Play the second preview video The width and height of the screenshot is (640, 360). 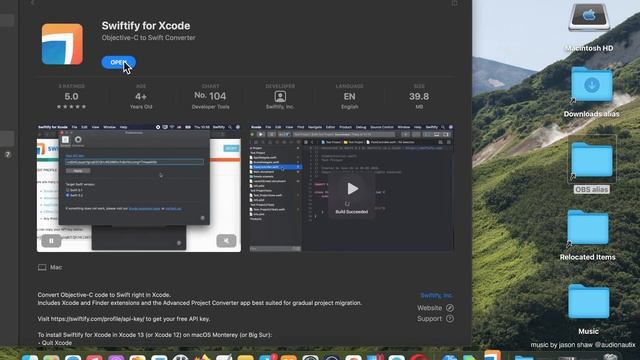point(352,189)
